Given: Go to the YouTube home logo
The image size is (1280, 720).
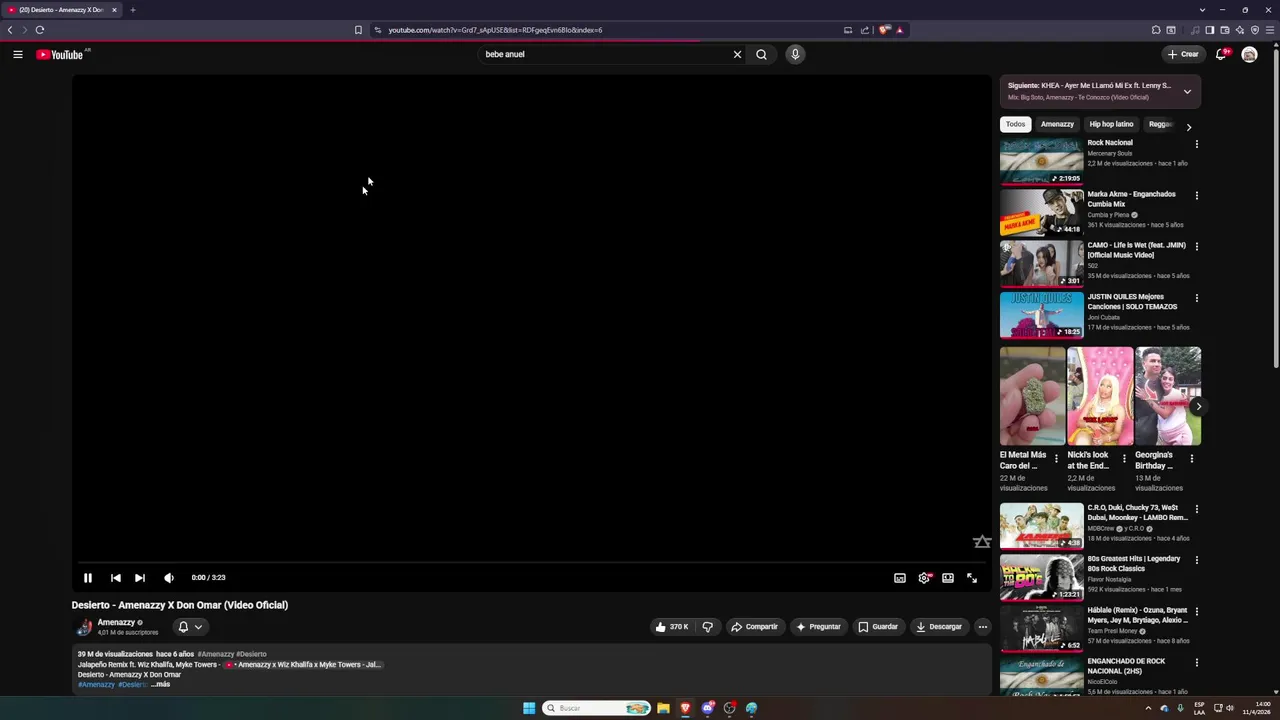Looking at the screenshot, I should pyautogui.click(x=60, y=54).
